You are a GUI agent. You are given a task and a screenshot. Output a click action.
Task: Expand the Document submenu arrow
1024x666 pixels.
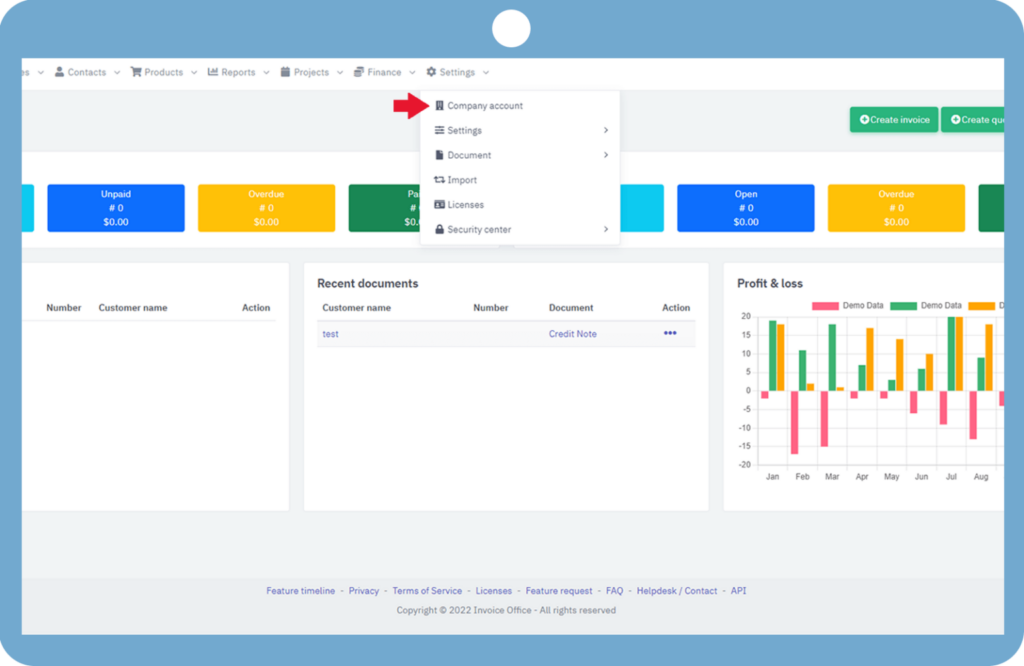606,155
